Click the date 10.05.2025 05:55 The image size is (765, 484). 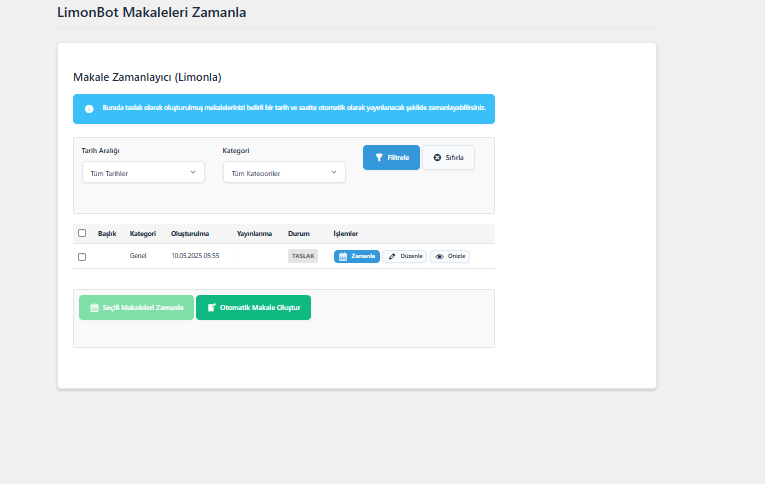(x=195, y=256)
